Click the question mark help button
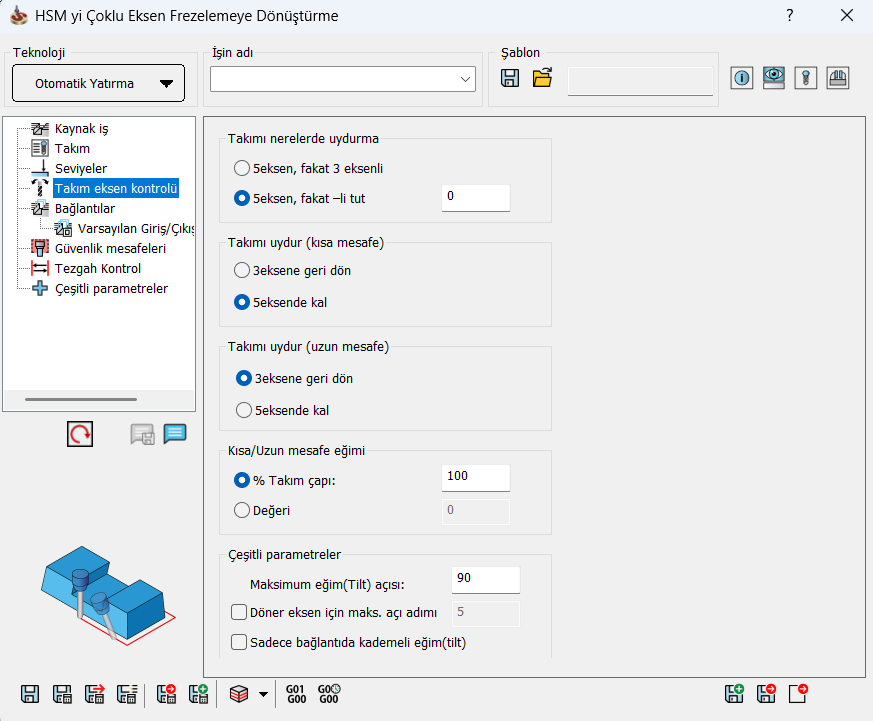Screen dimensions: 873x721 [x=790, y=16]
